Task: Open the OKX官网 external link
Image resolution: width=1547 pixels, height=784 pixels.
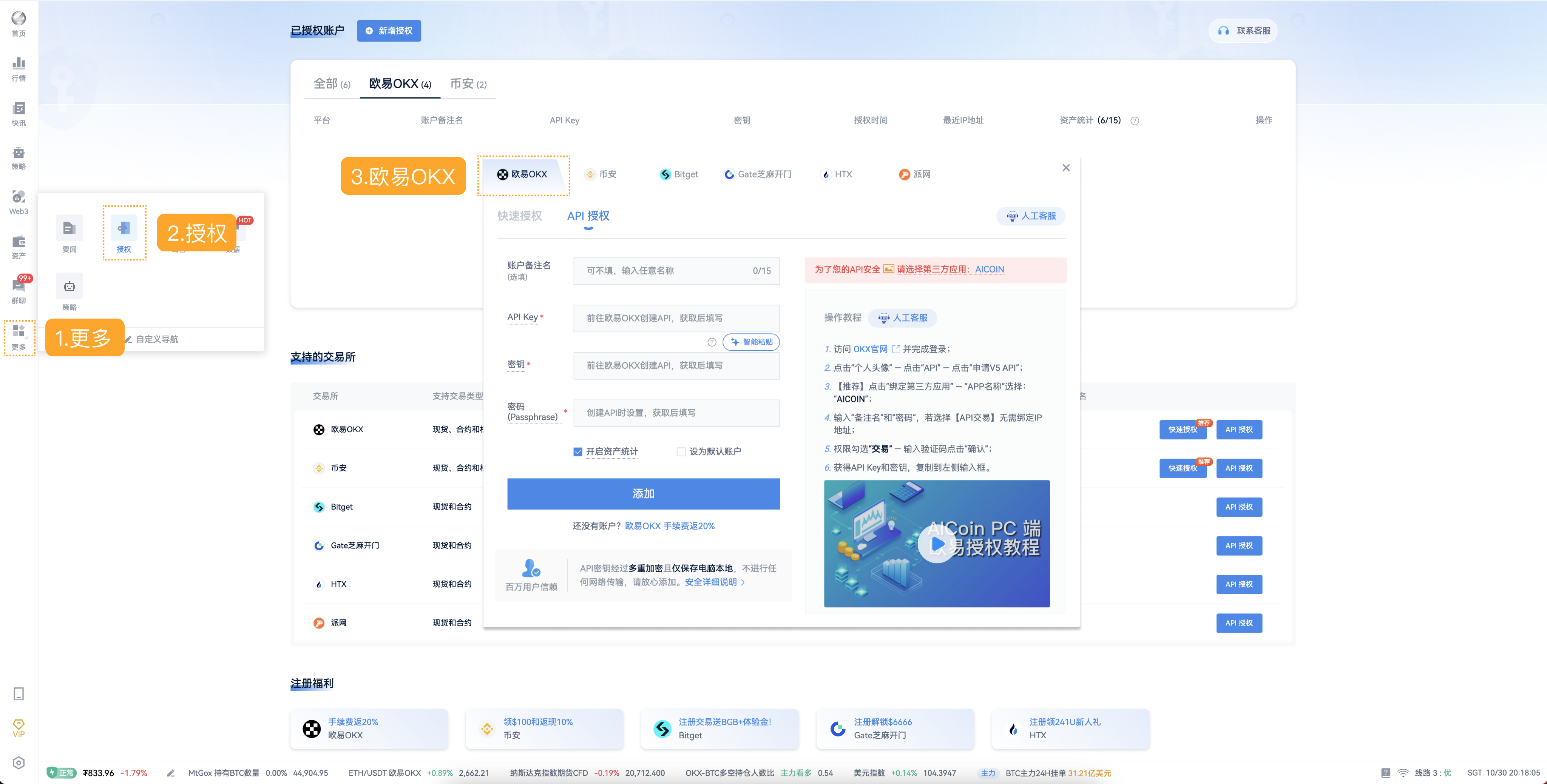Action: click(876, 350)
